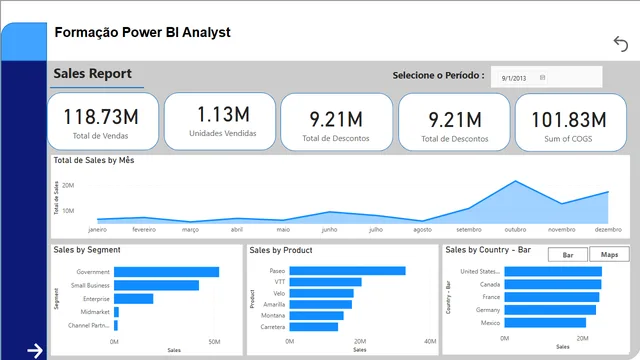Click the Amarilla product bar
The height and width of the screenshot is (360, 640).
point(321,304)
